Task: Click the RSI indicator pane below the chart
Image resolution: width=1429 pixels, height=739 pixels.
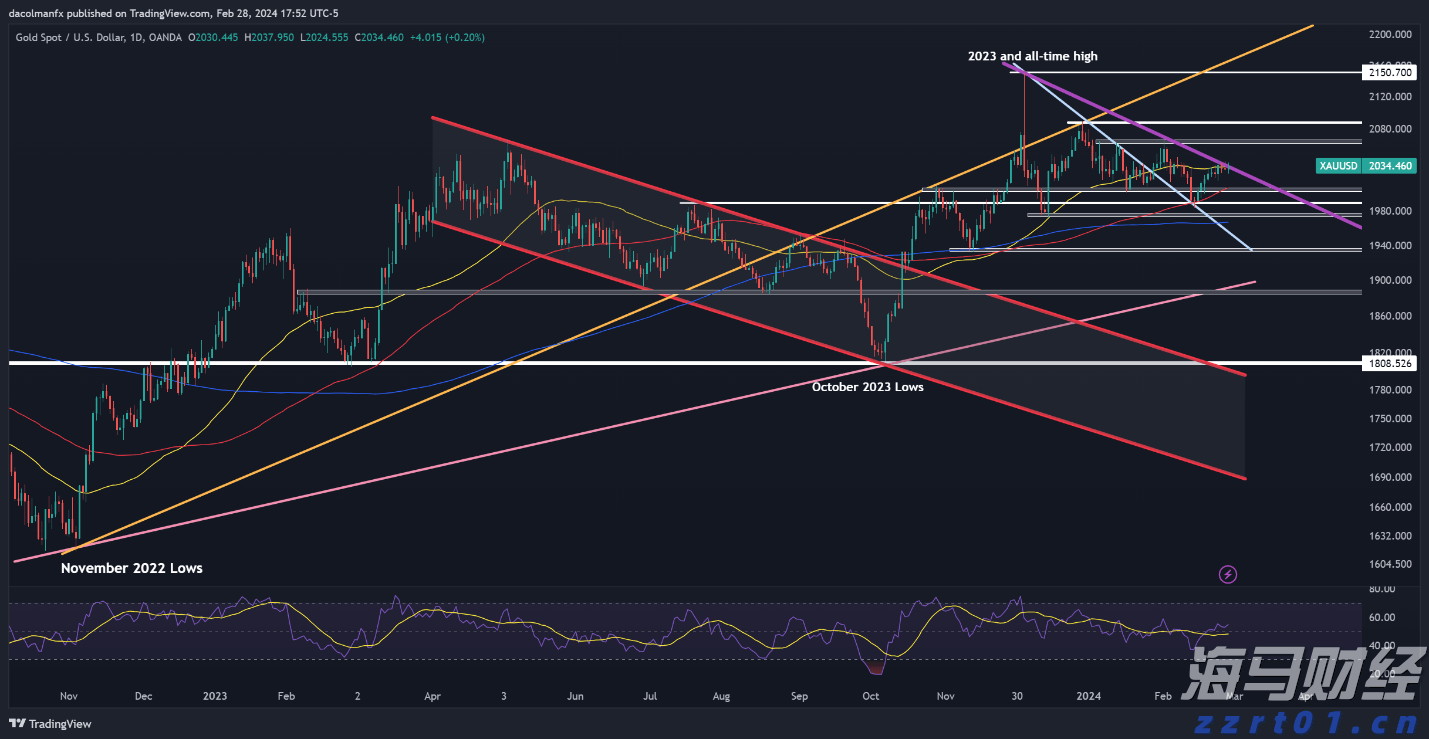Action: (600, 630)
